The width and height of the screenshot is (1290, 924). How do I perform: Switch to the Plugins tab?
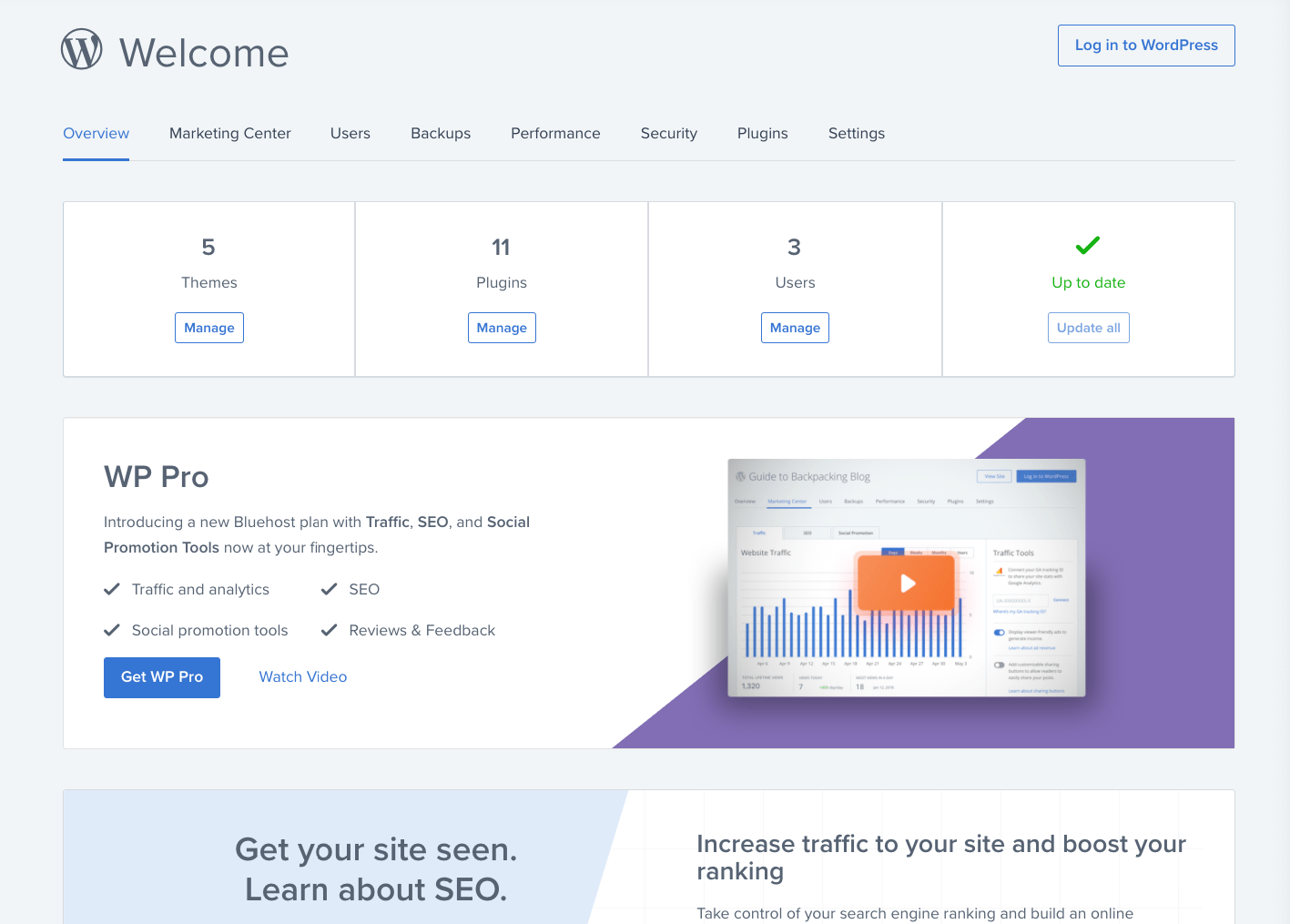click(x=763, y=133)
